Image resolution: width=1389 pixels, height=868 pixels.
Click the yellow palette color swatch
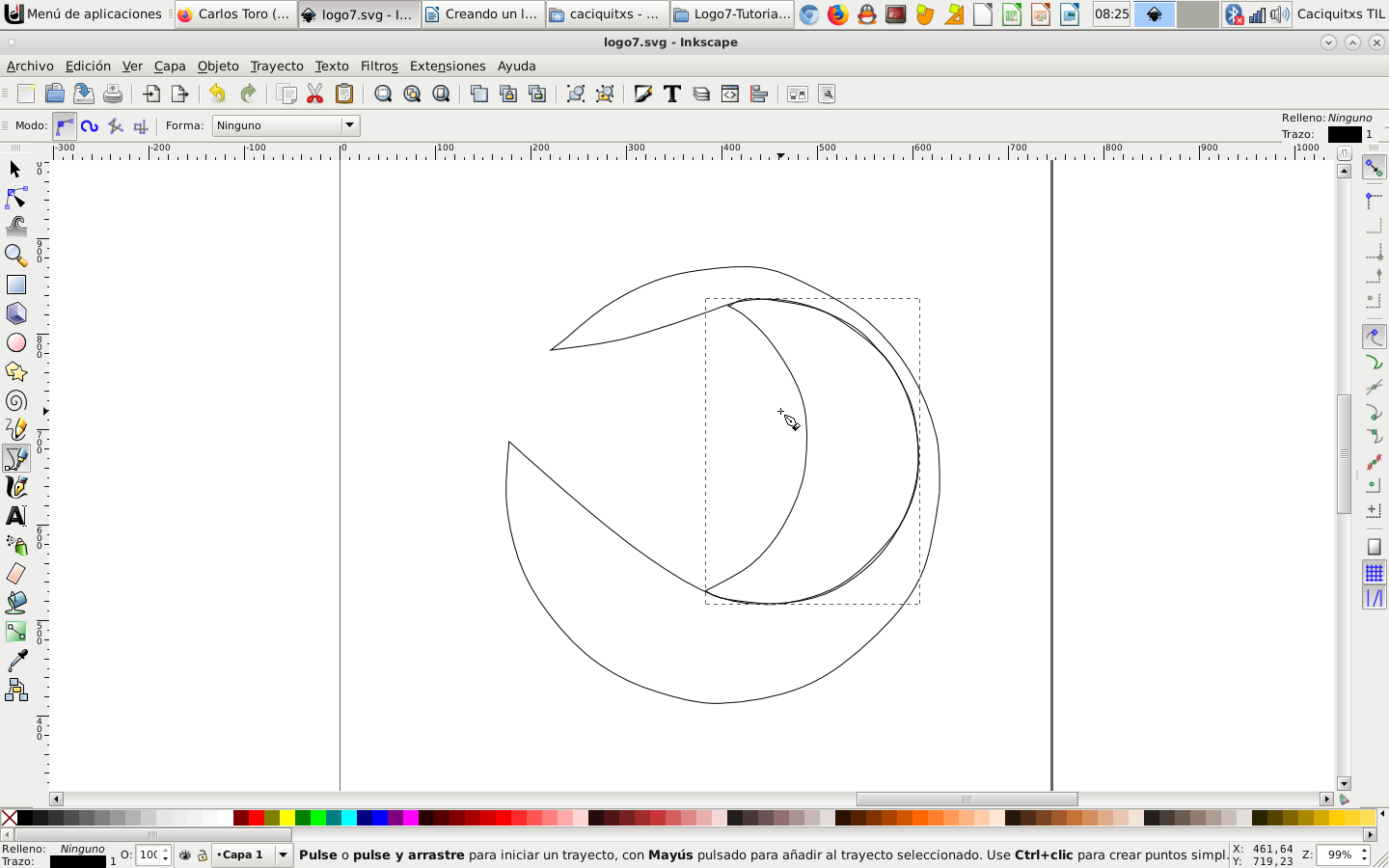tap(286, 818)
